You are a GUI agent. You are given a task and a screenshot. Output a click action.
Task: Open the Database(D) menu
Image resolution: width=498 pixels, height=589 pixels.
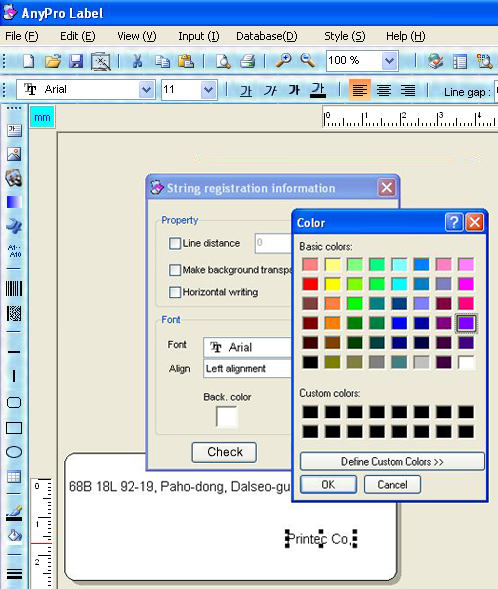coord(267,36)
